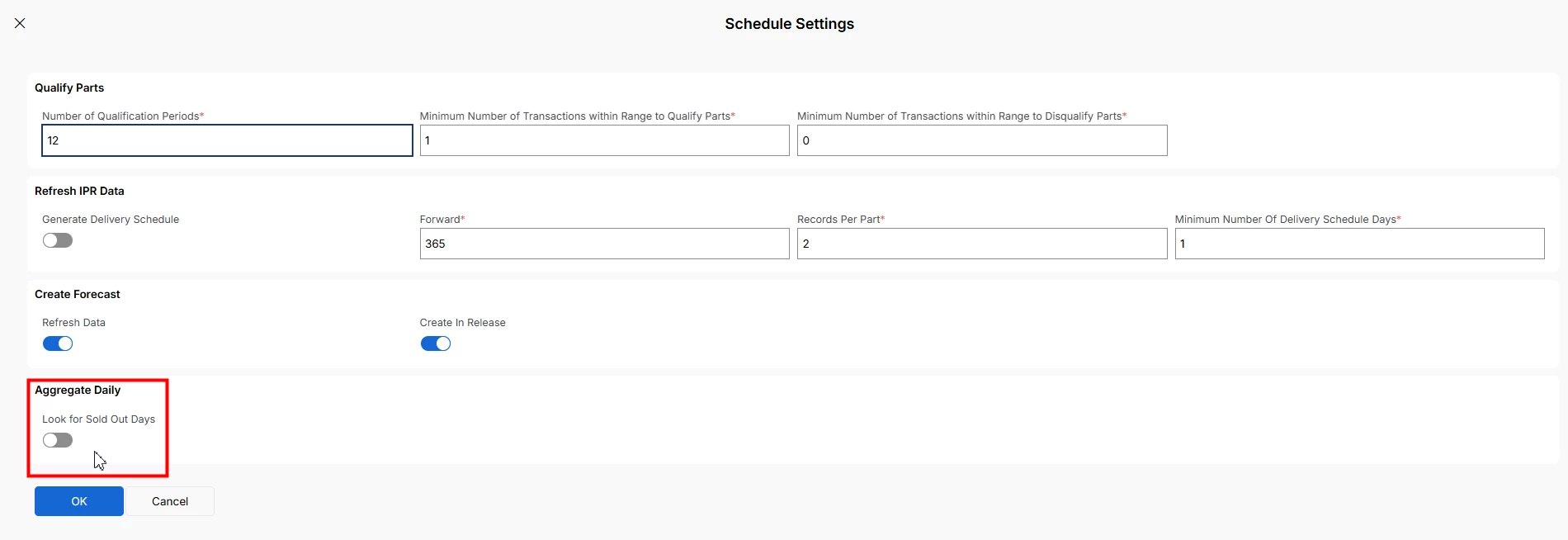This screenshot has width=1568, height=540.
Task: Select the Records Per Part input field
Action: 981,244
